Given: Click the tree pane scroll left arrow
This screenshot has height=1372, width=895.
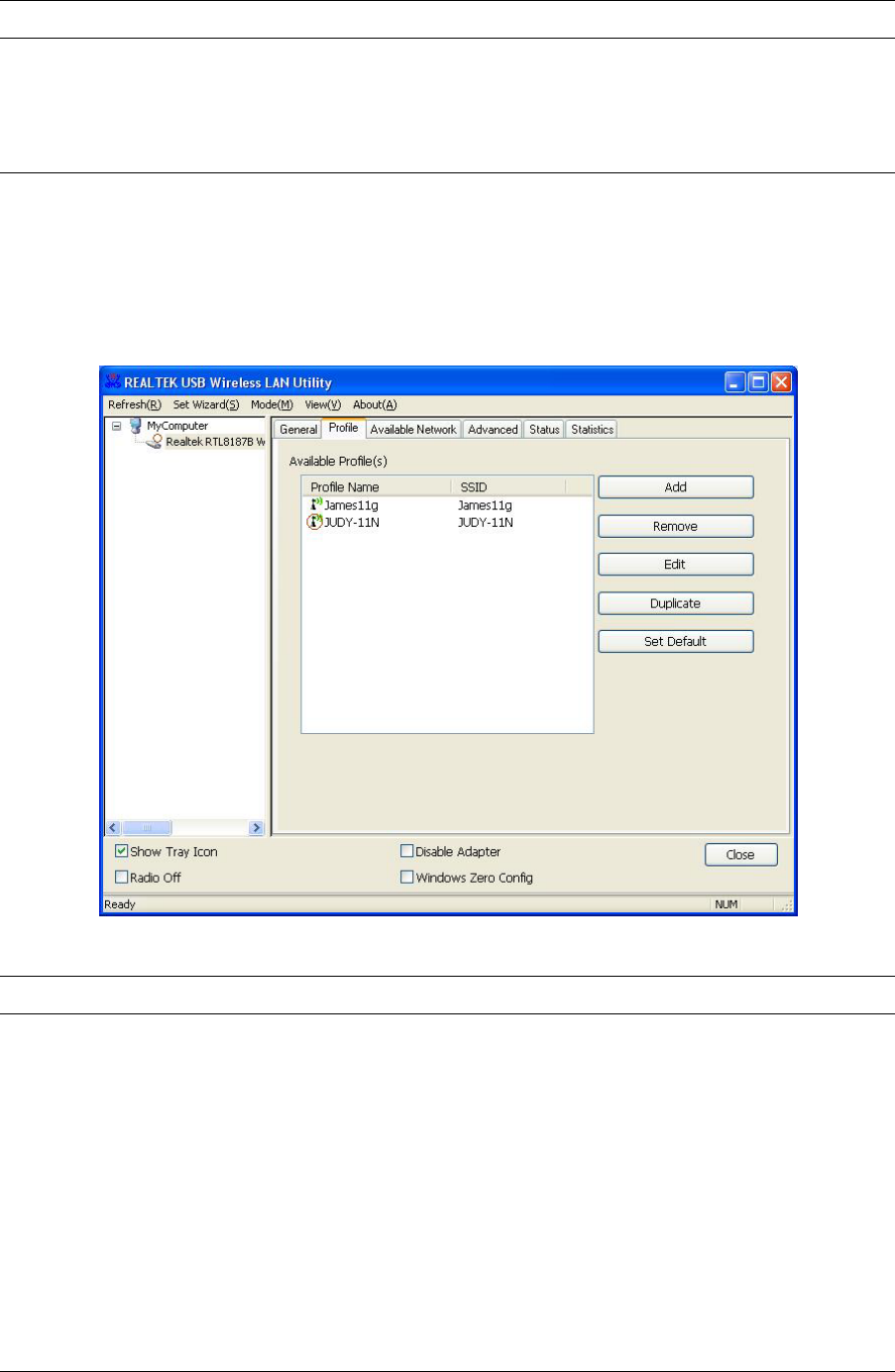Looking at the screenshot, I should 113,827.
